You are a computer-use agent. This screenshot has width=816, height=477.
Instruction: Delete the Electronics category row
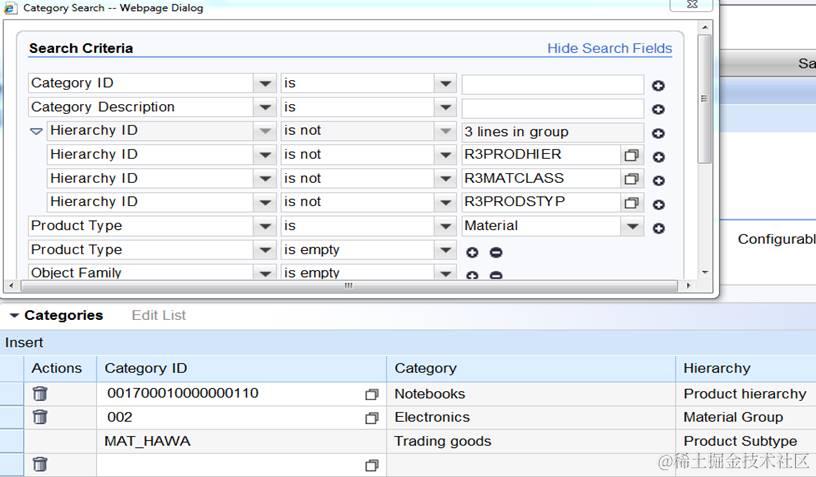[x=40, y=417]
